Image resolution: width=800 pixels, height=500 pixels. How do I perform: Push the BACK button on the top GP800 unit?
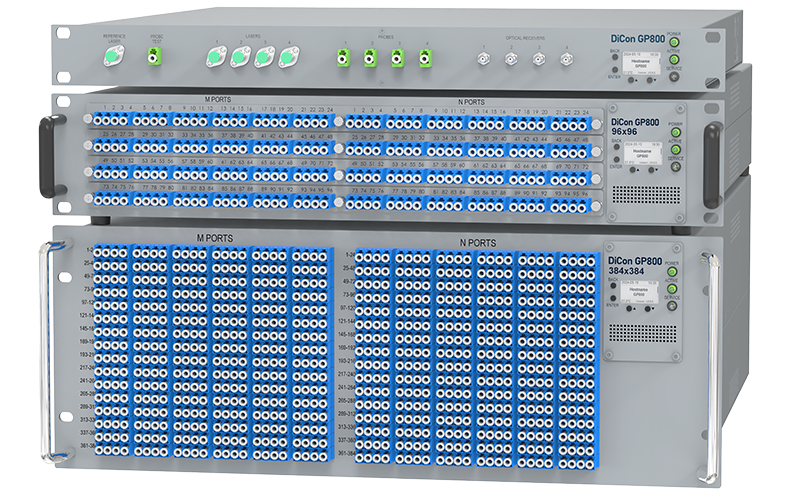click(615, 57)
